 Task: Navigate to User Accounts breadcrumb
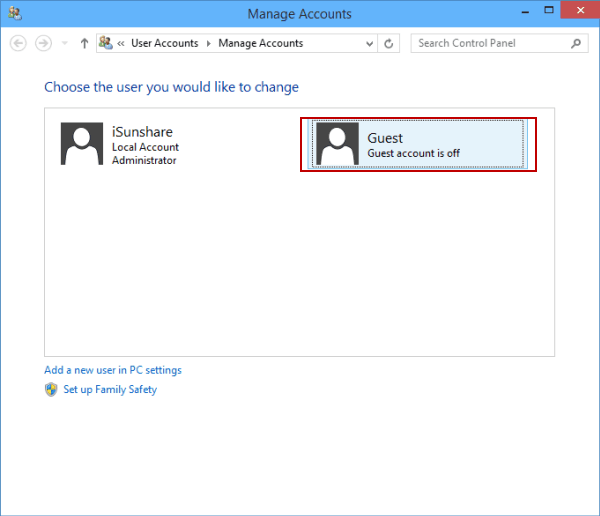tap(165, 43)
